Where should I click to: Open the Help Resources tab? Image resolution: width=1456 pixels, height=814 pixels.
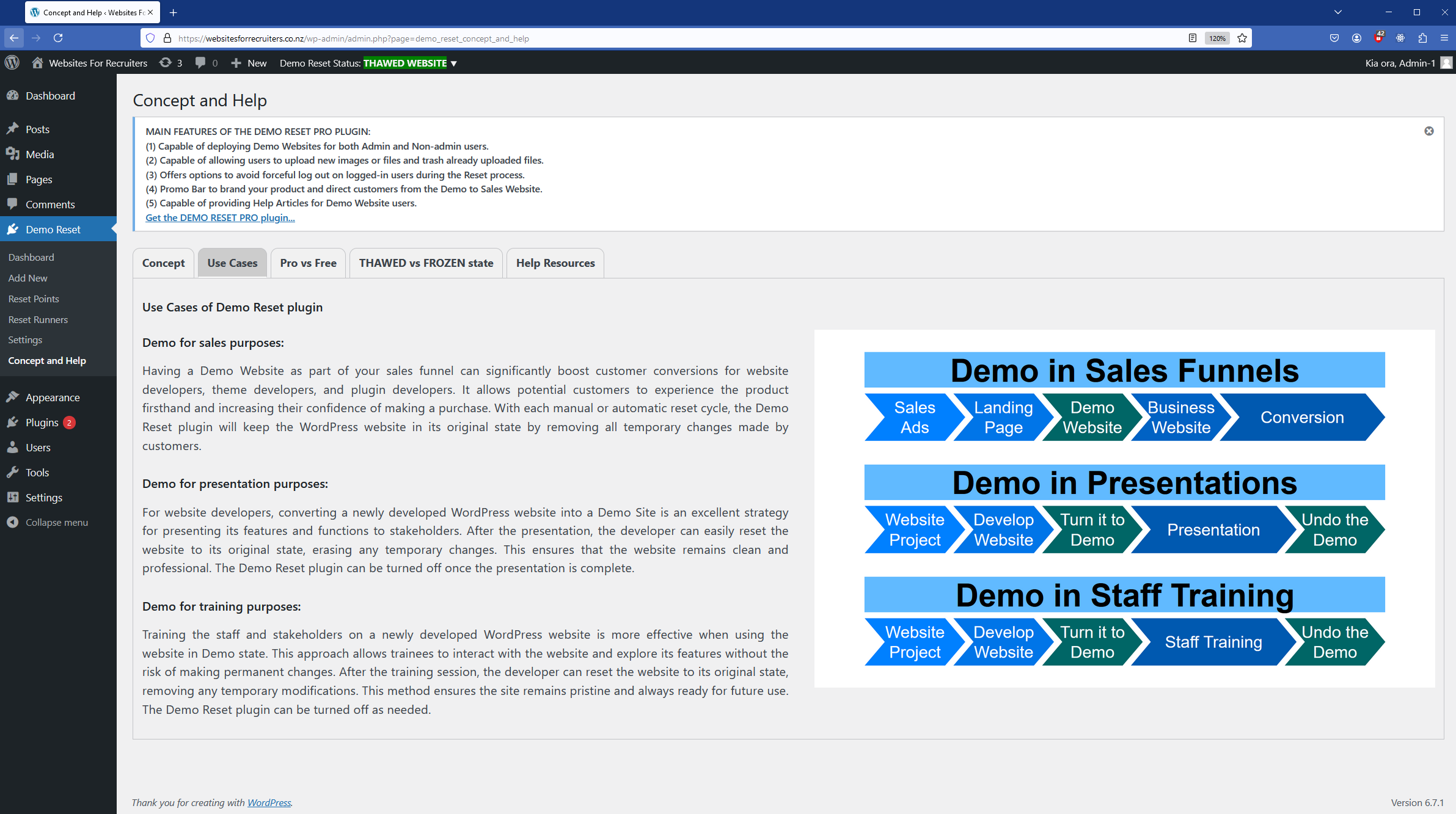click(x=555, y=263)
